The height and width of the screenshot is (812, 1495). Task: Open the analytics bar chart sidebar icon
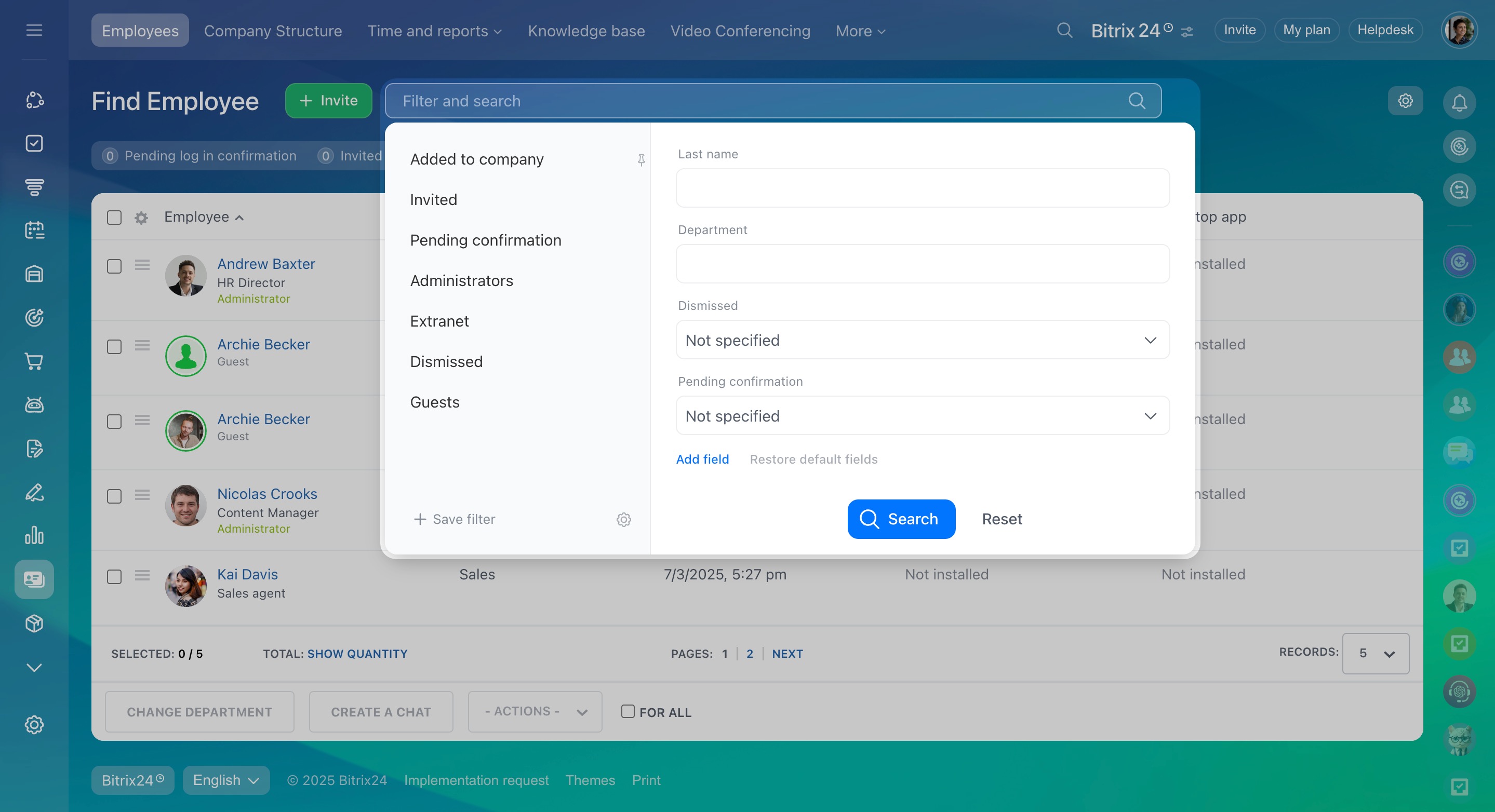pos(34,535)
